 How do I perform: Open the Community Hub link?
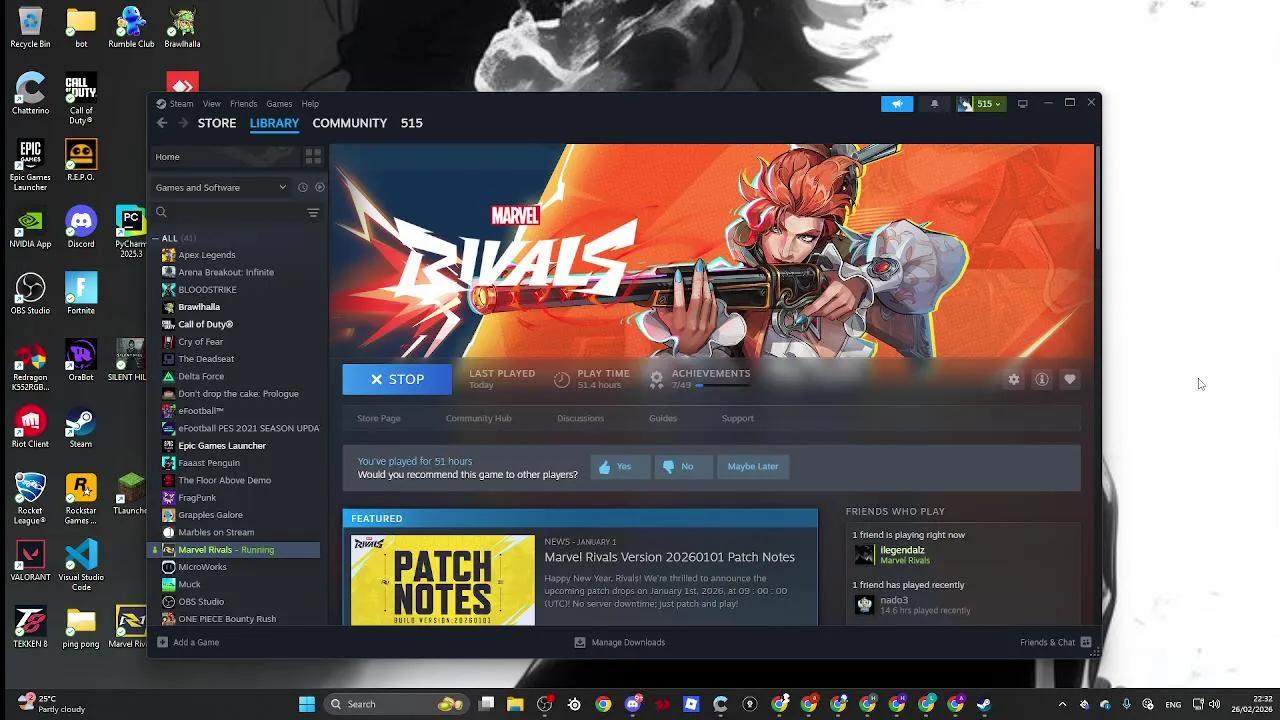(478, 418)
